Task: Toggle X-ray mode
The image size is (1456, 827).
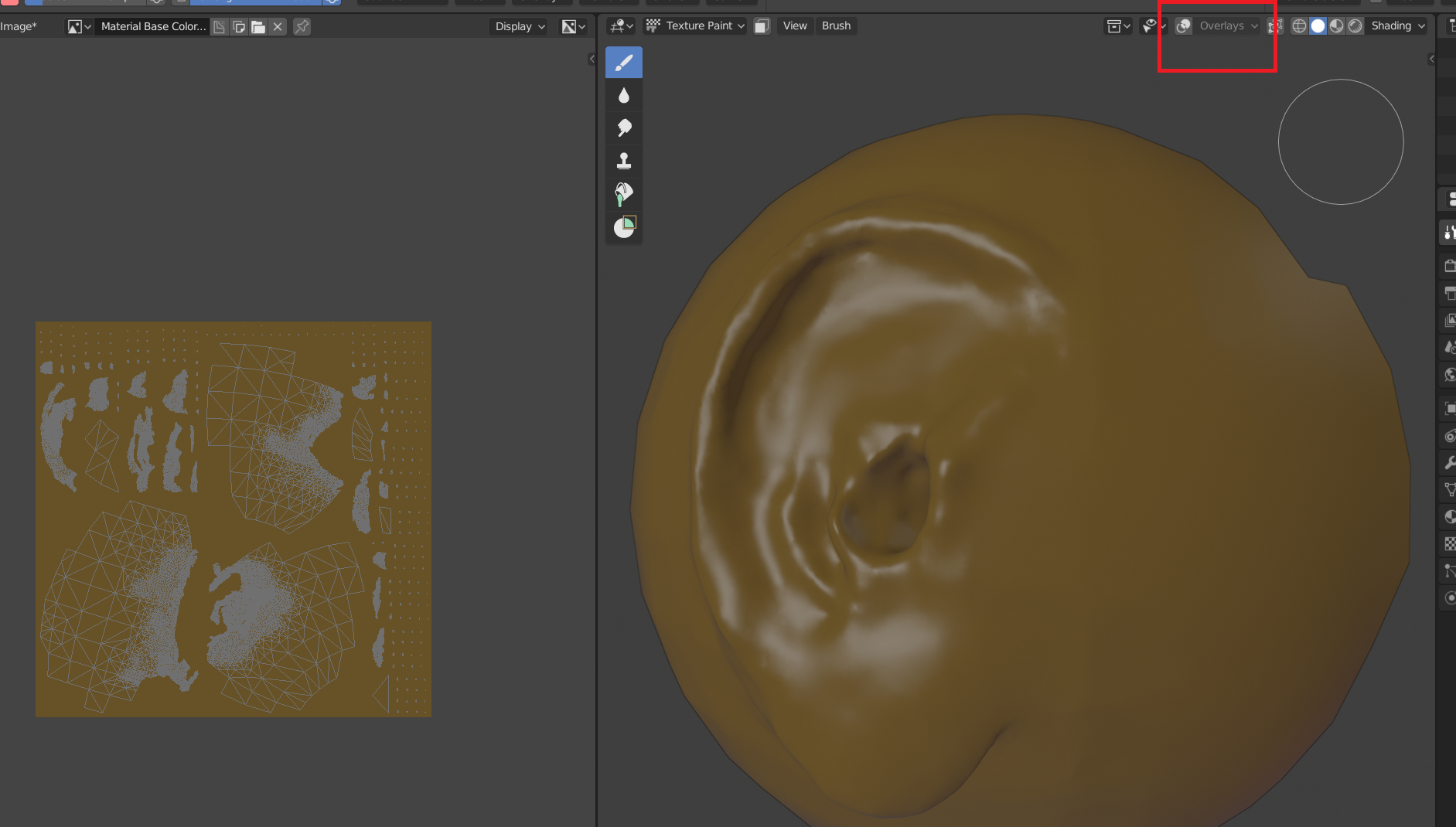Action: (1275, 26)
